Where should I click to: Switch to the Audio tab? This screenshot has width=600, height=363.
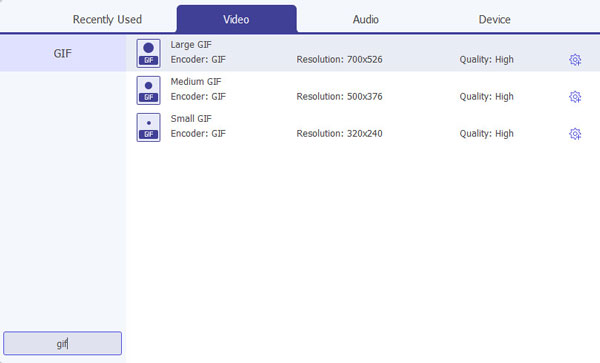point(365,20)
